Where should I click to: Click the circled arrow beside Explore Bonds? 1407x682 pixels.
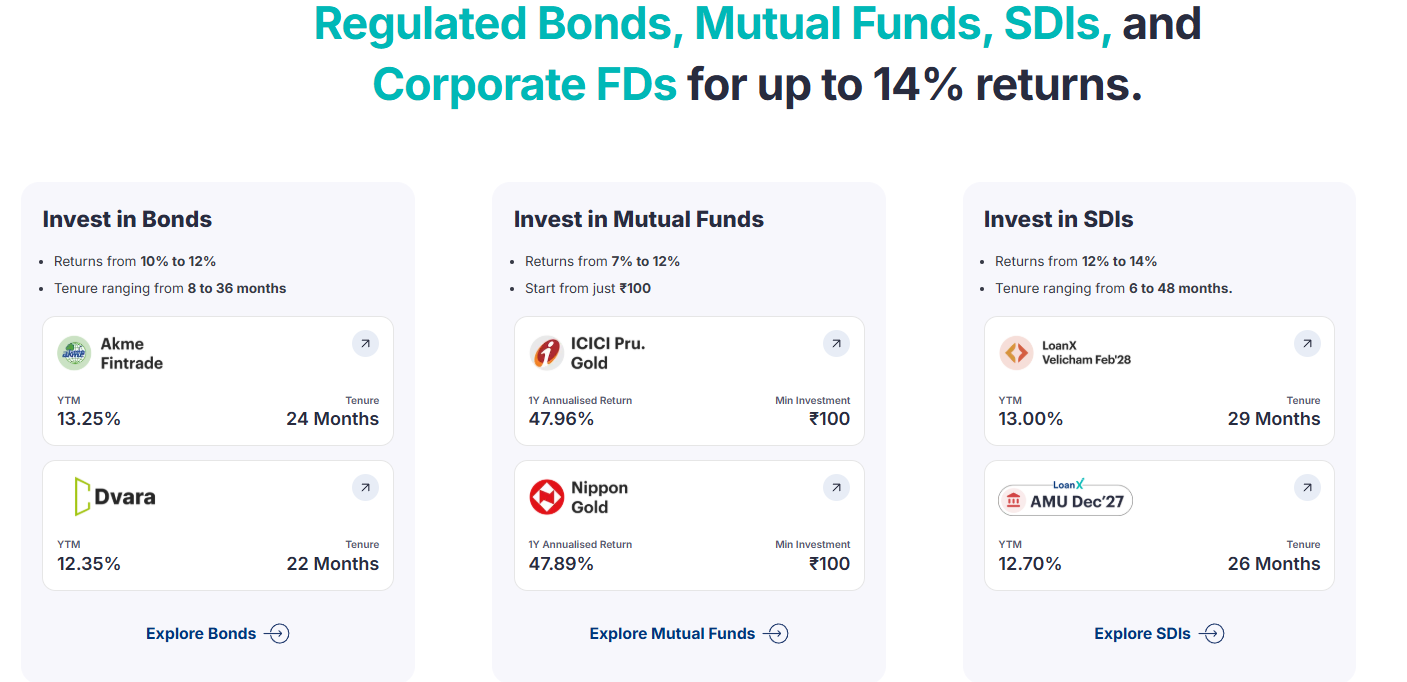(277, 633)
